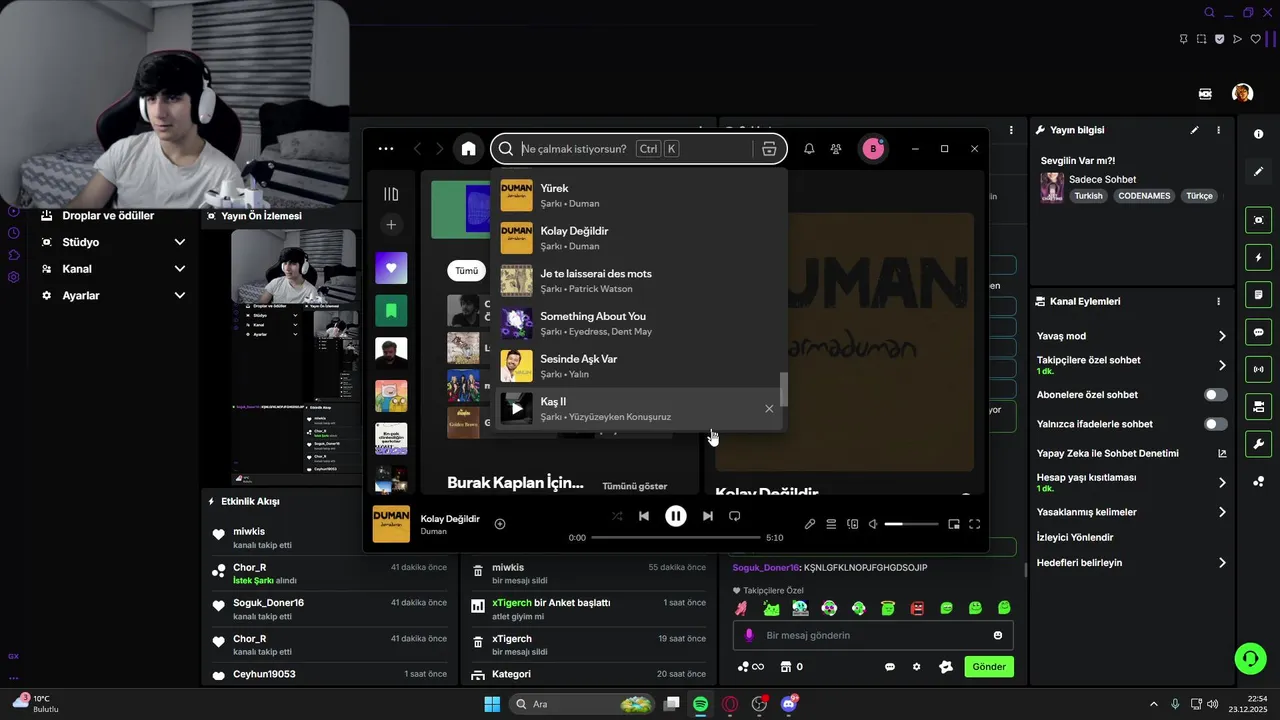Enter Spotify full screen mode
This screenshot has height=720, width=1280.
pos(975,524)
